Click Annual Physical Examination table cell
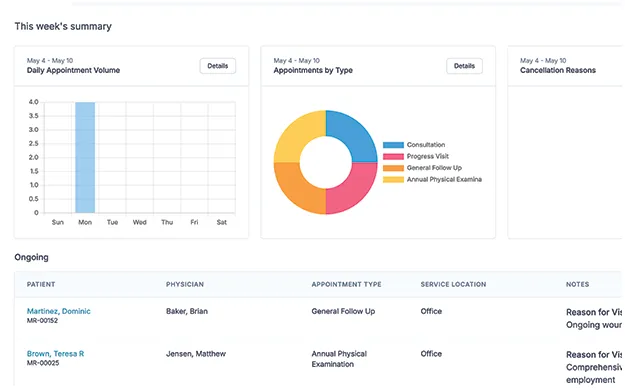This screenshot has width=625, height=390. pyautogui.click(x=339, y=359)
